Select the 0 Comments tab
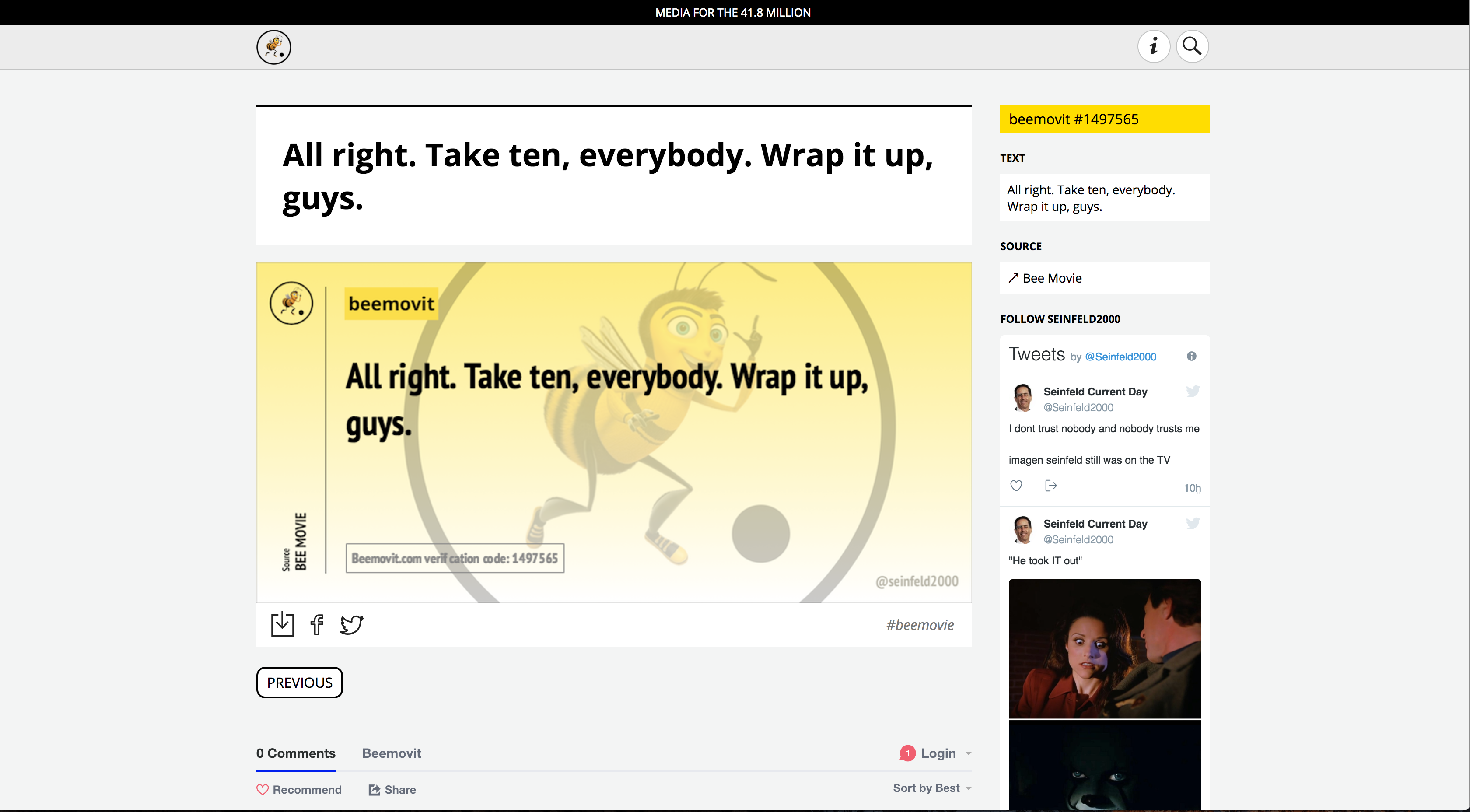Viewport: 1470px width, 812px height. coord(296,753)
